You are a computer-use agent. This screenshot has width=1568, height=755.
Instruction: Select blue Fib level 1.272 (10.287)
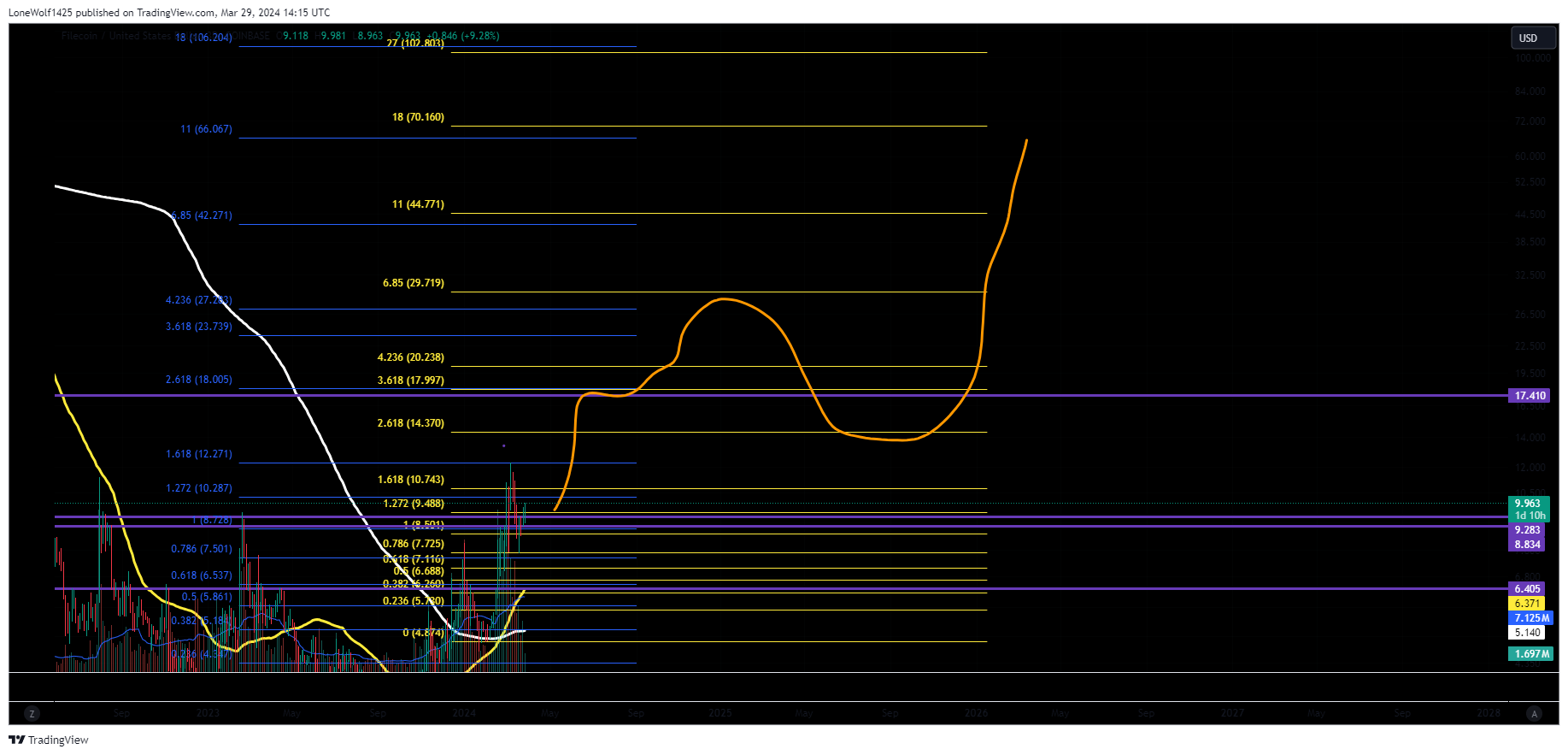tap(199, 488)
